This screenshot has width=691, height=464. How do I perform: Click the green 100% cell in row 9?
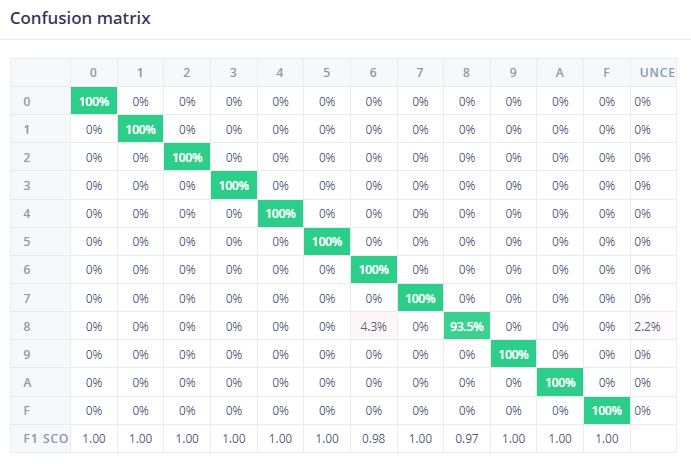pyautogui.click(x=514, y=354)
